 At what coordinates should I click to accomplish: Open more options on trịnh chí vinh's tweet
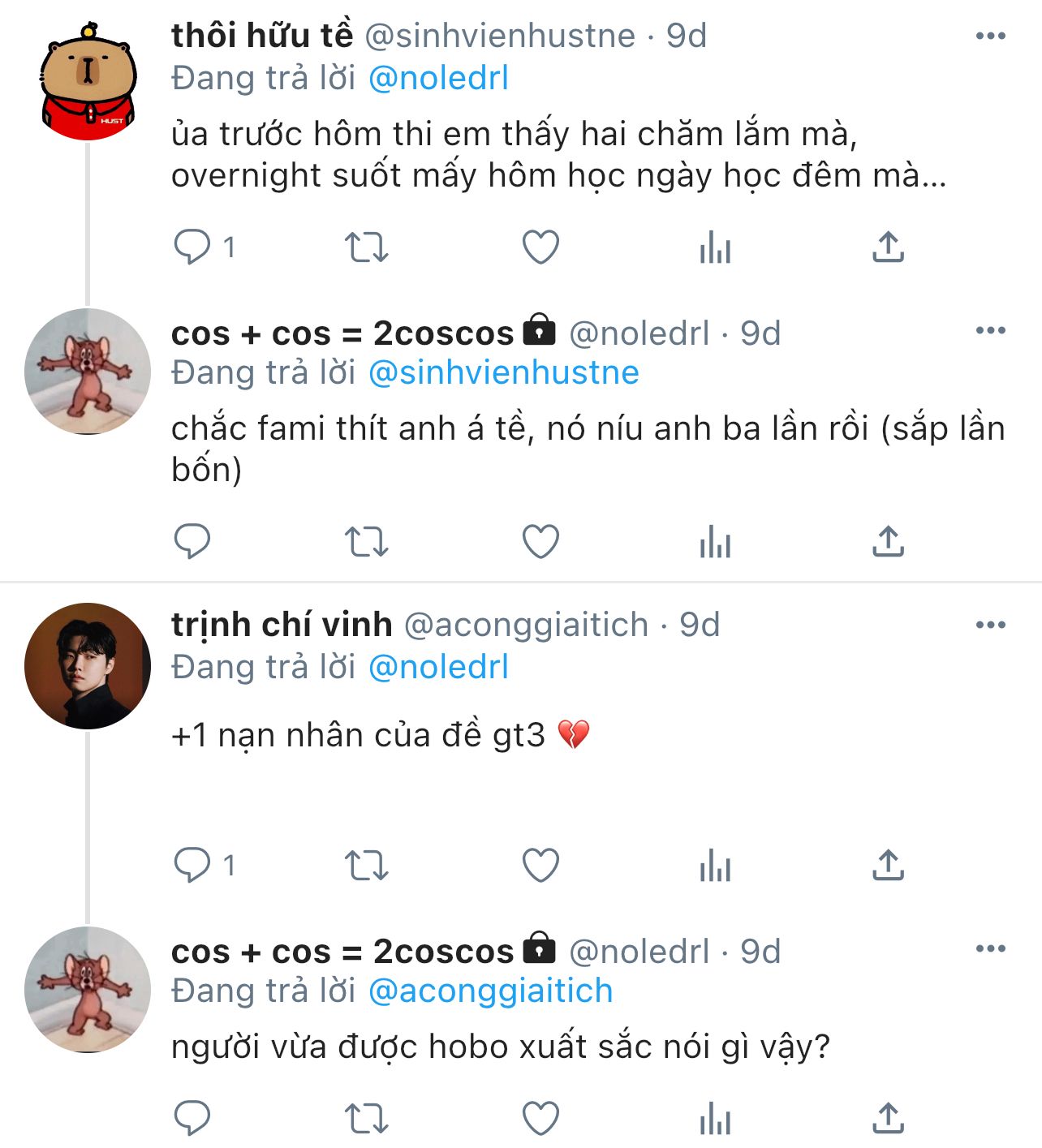tap(990, 625)
